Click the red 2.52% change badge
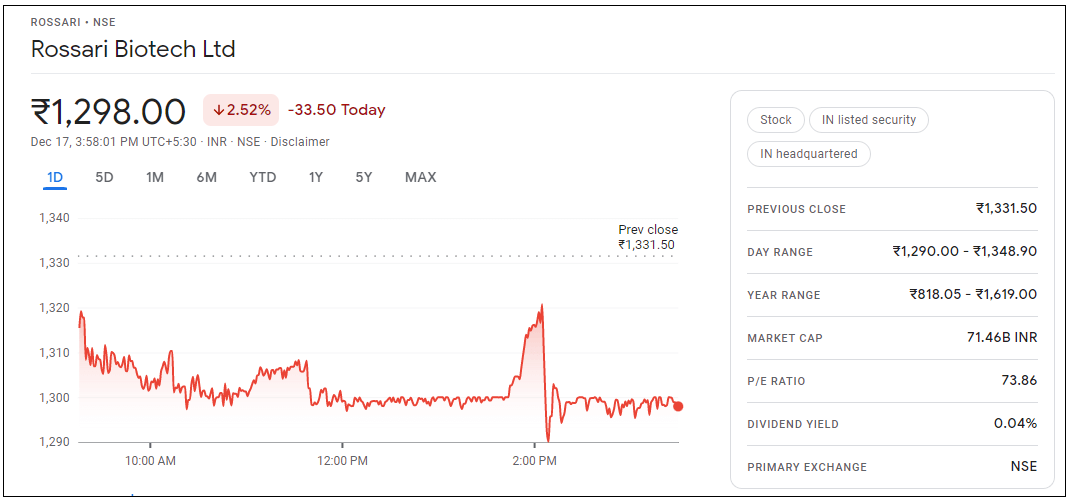Image resolution: width=1070 pixels, height=501 pixels. click(241, 110)
